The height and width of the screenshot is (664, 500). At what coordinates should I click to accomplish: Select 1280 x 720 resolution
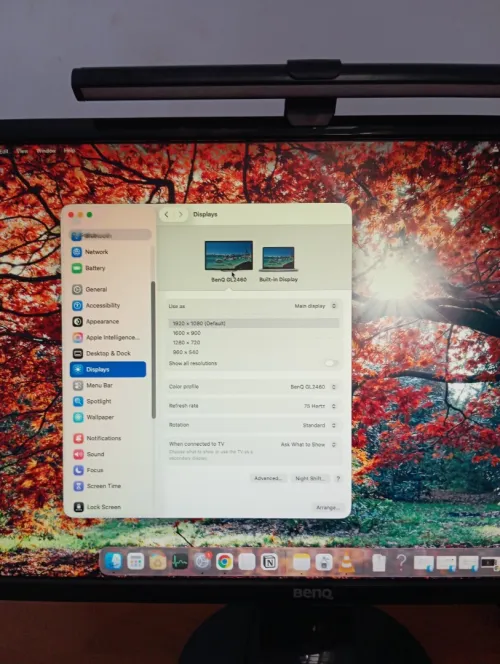coord(254,343)
